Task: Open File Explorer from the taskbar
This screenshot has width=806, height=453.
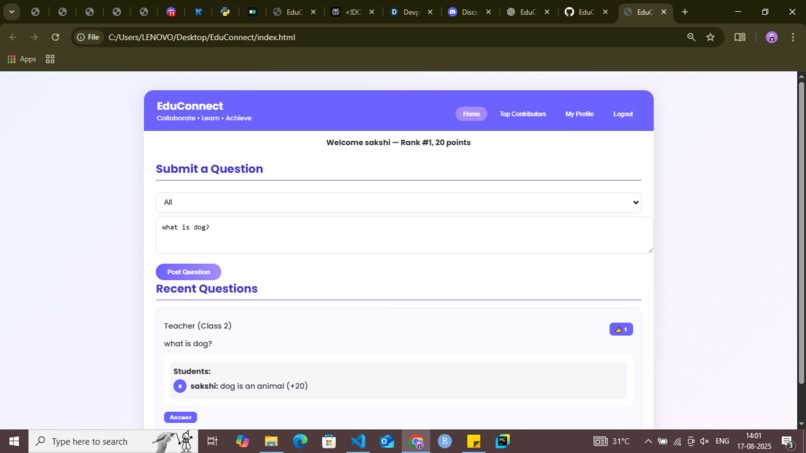Action: pos(271,441)
